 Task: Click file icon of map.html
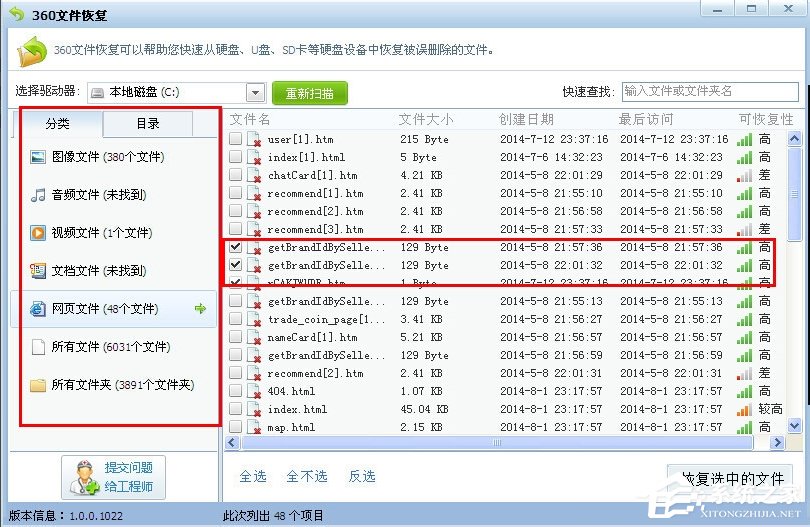click(x=254, y=427)
